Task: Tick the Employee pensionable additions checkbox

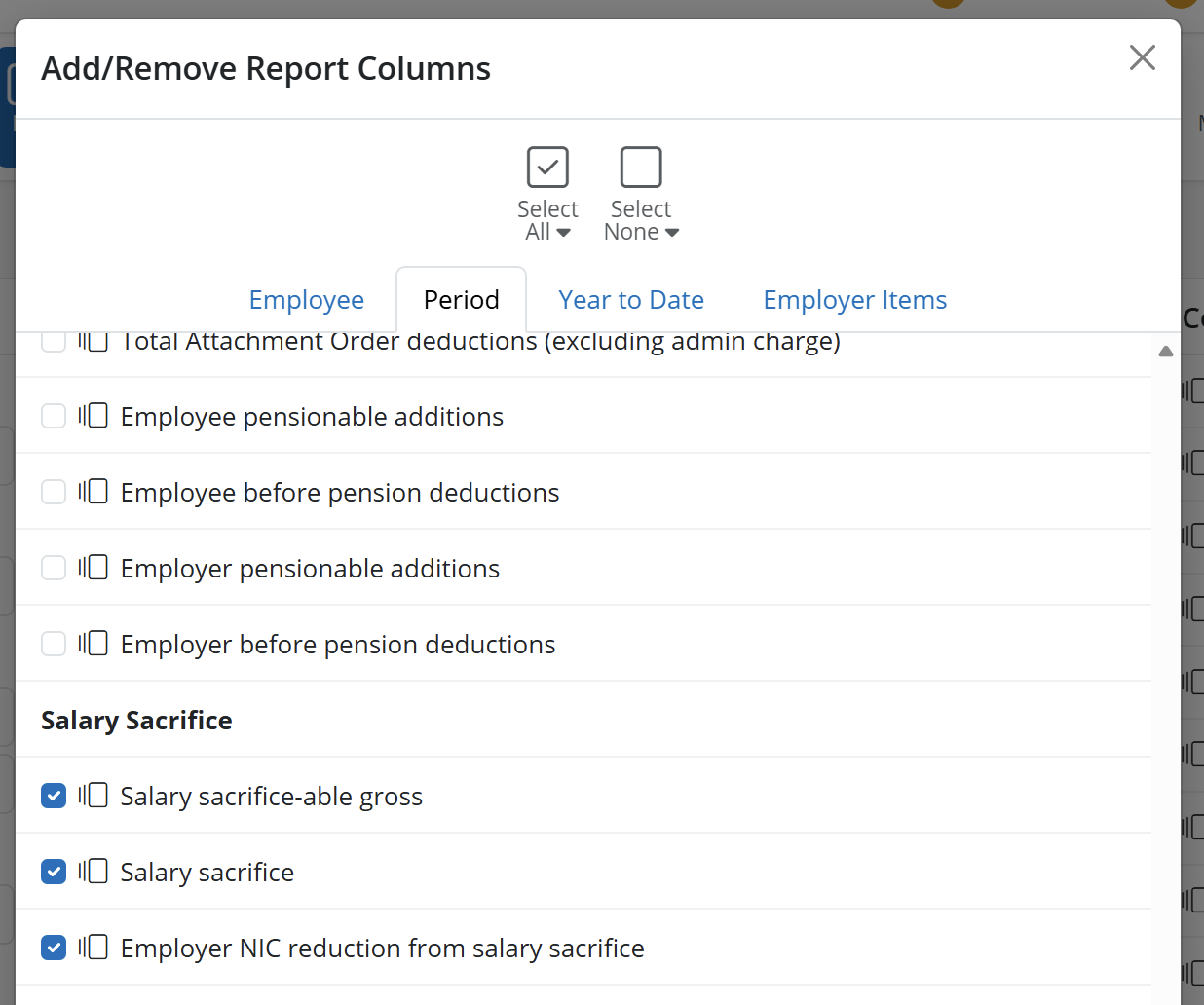Action: coord(54,416)
